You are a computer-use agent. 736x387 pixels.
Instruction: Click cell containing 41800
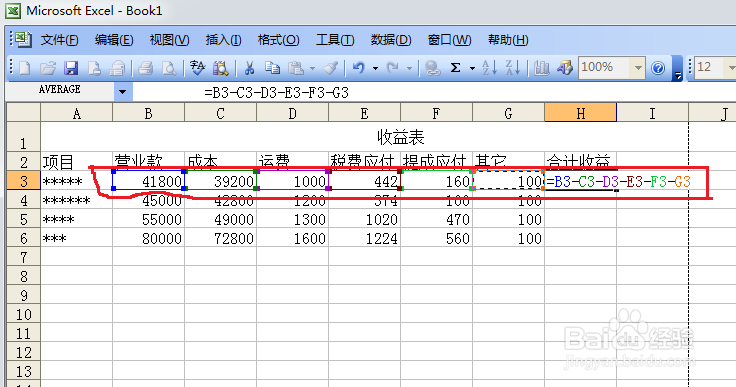click(148, 181)
